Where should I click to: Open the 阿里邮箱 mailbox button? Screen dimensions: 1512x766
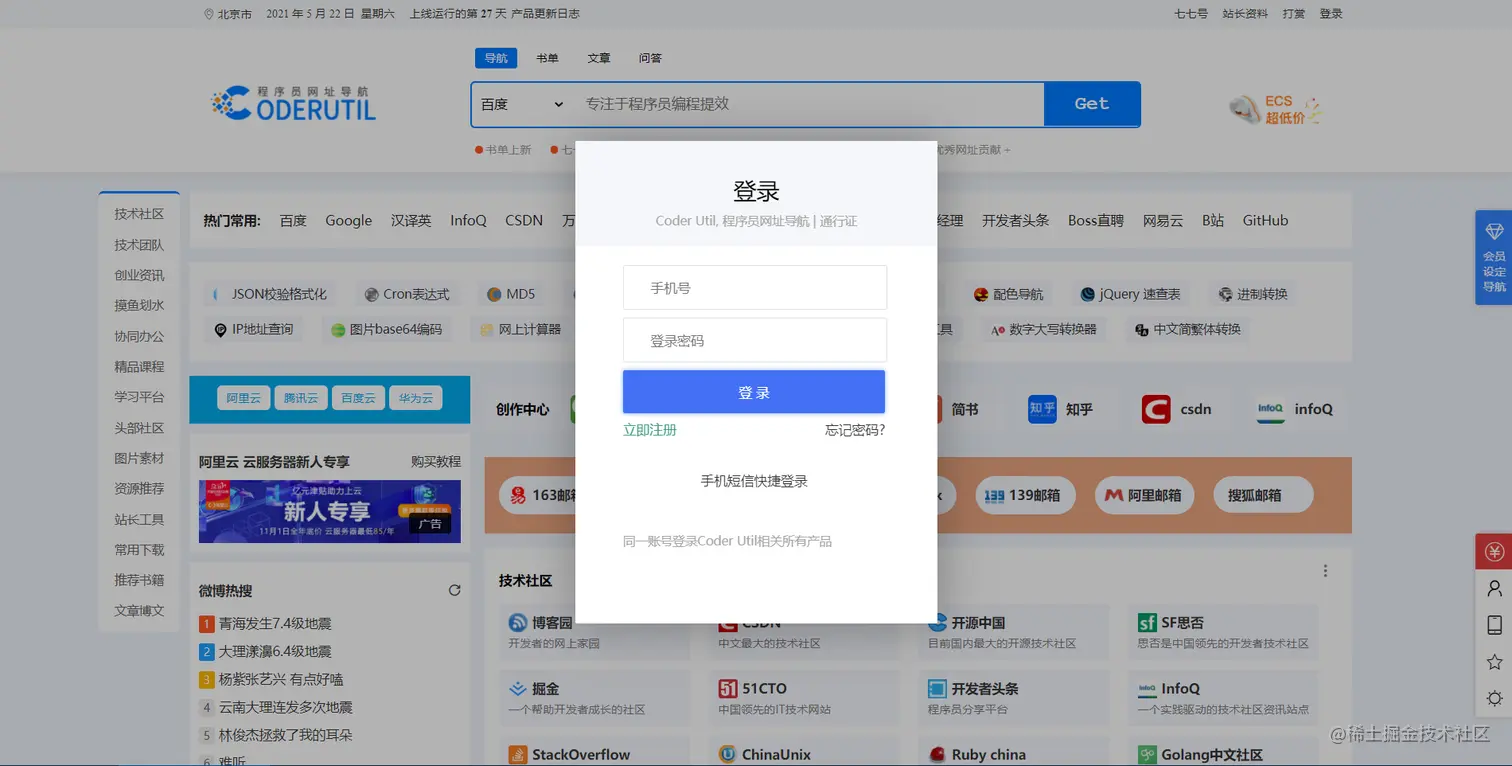point(1143,495)
